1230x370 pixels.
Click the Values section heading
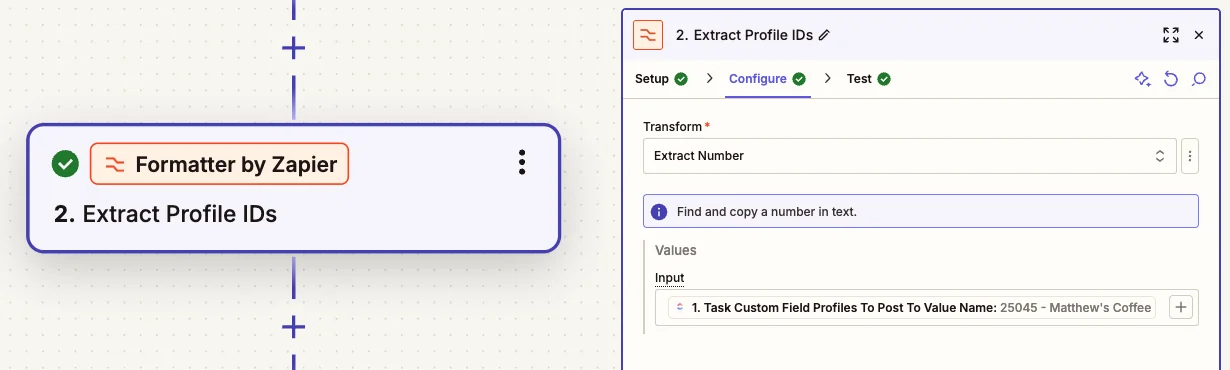[x=676, y=251]
